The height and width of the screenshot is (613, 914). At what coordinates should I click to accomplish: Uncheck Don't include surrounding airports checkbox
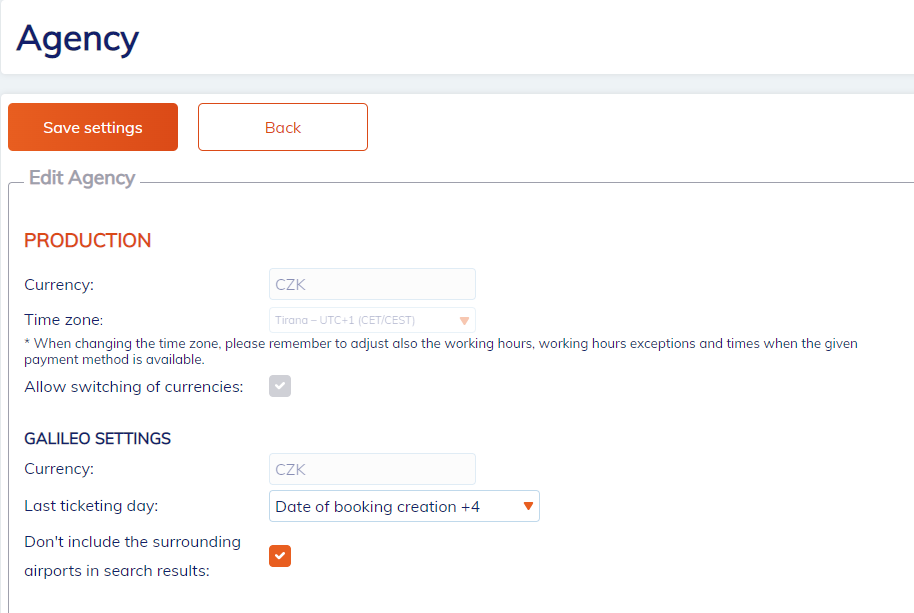point(280,555)
